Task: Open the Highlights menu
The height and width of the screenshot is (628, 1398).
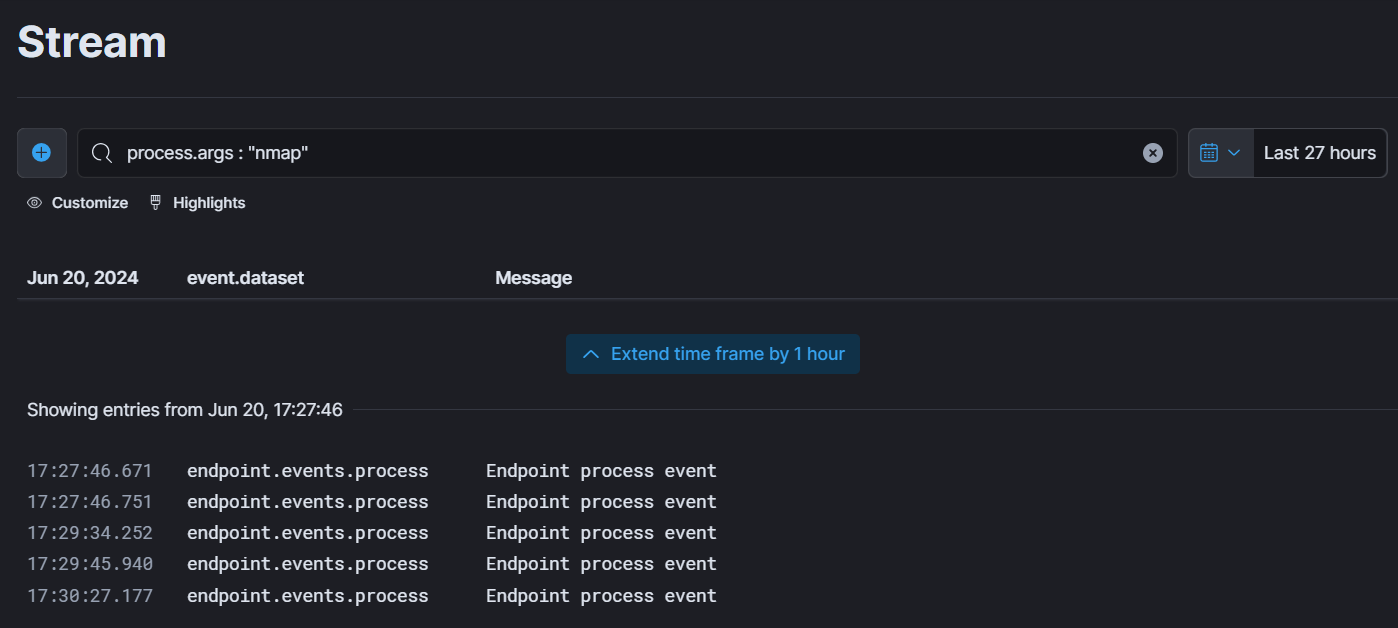Action: pyautogui.click(x=197, y=203)
